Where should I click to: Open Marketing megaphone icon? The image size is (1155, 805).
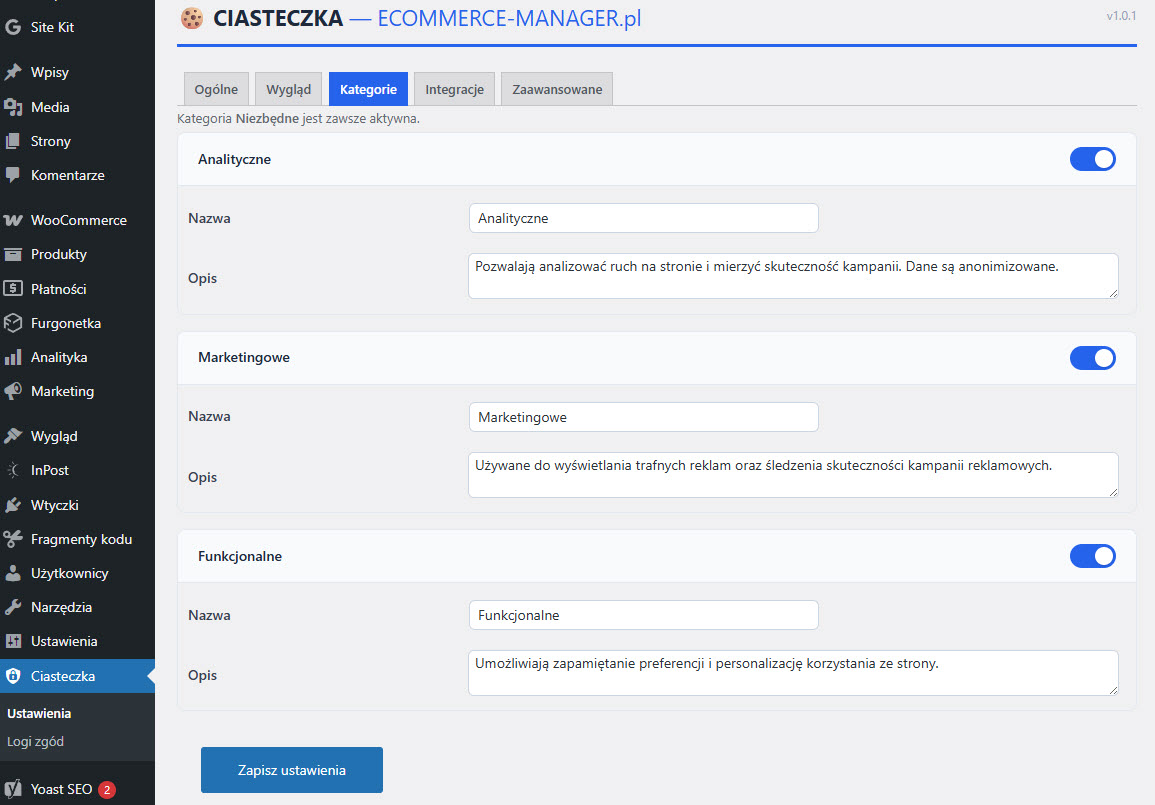click(13, 391)
